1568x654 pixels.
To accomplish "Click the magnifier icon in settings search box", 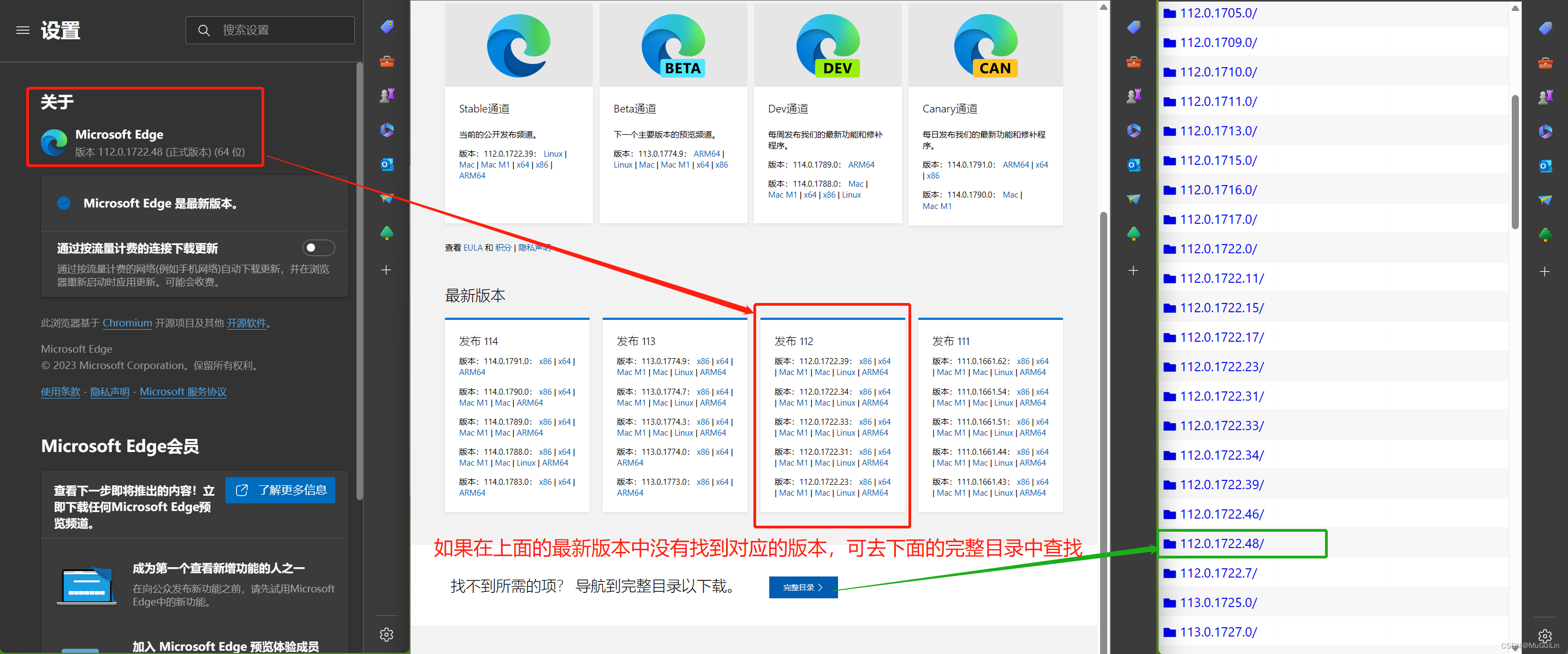I will pyautogui.click(x=204, y=30).
